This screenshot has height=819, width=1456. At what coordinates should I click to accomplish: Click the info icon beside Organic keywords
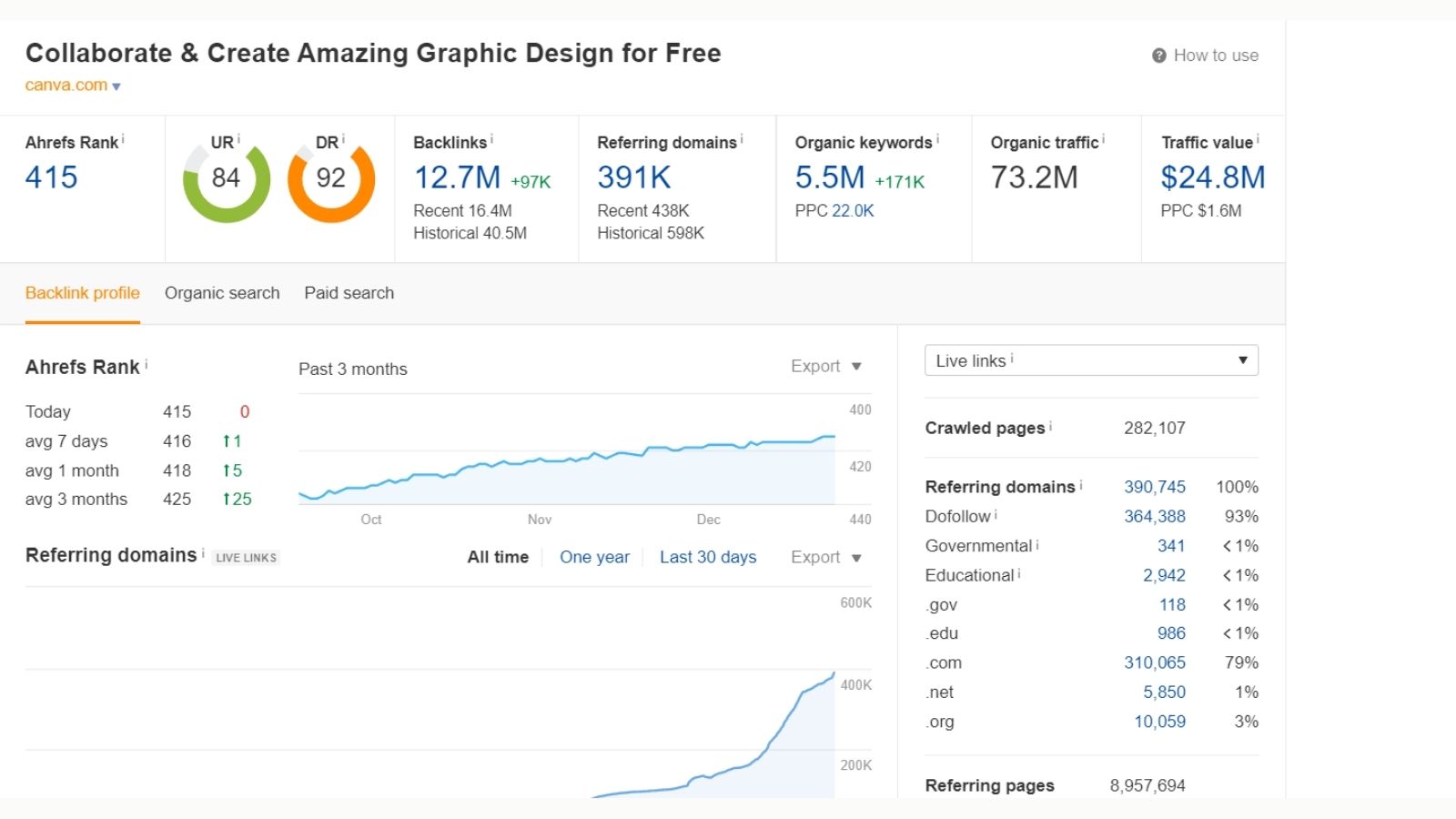tap(937, 139)
